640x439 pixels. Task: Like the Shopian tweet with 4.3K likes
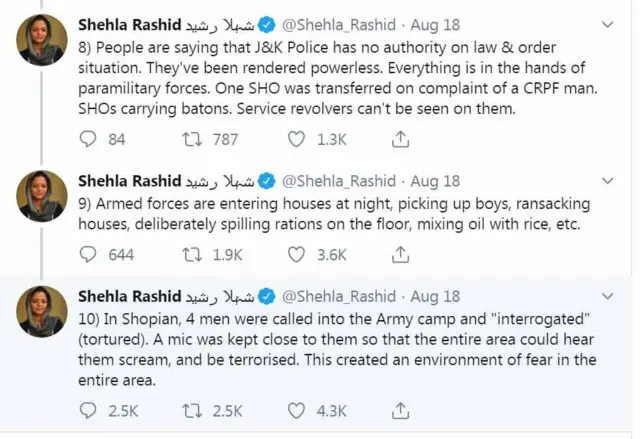tap(296, 410)
